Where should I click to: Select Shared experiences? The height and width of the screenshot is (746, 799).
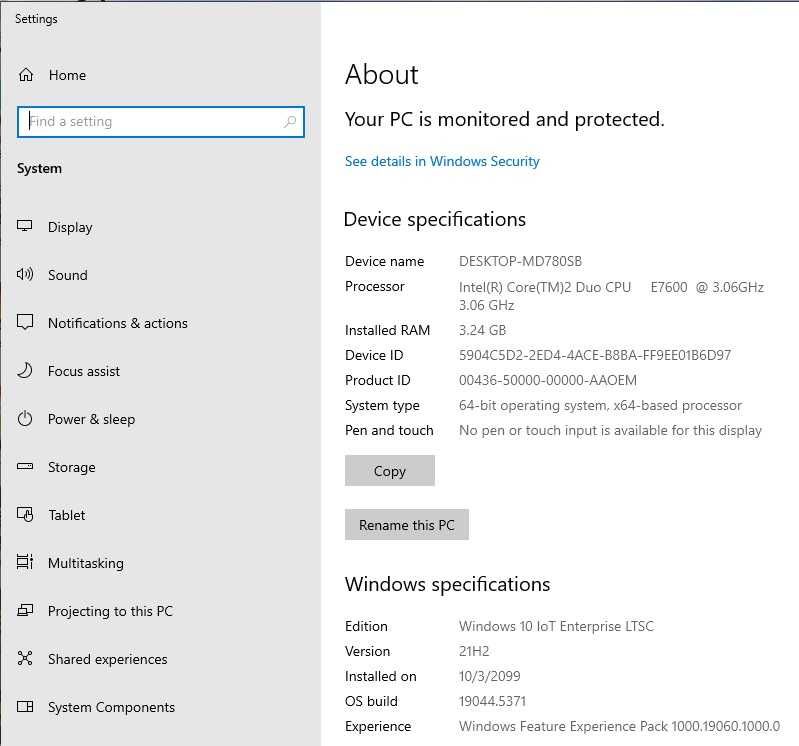[108, 659]
